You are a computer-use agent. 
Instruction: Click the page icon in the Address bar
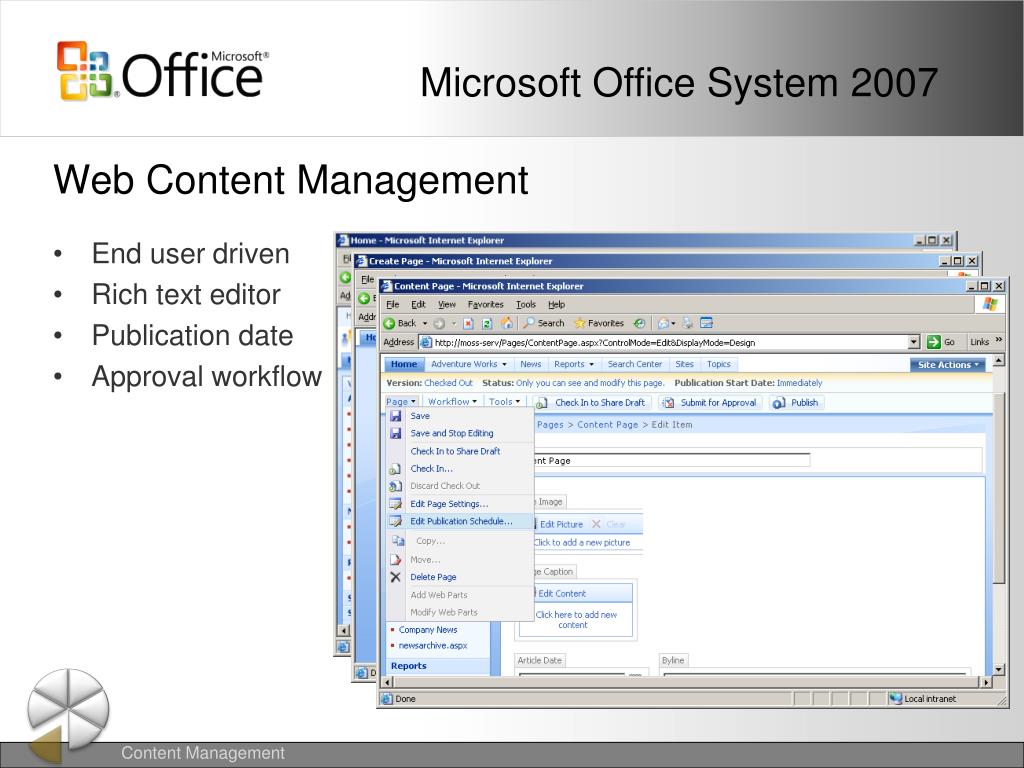click(426, 342)
